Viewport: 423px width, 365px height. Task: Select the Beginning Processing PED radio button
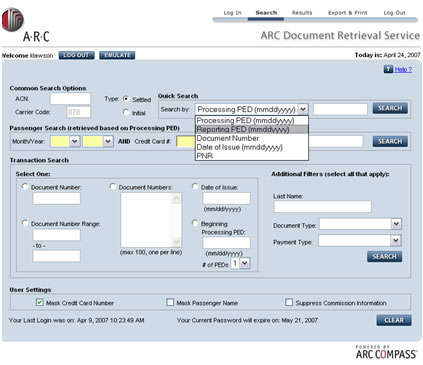click(x=195, y=223)
